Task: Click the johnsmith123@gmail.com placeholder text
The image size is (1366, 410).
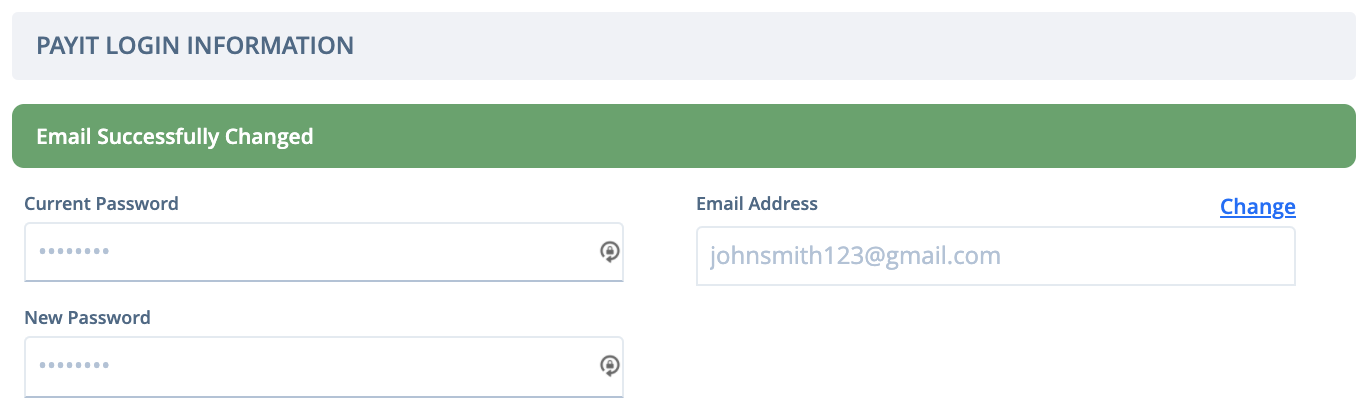Action: click(x=856, y=256)
